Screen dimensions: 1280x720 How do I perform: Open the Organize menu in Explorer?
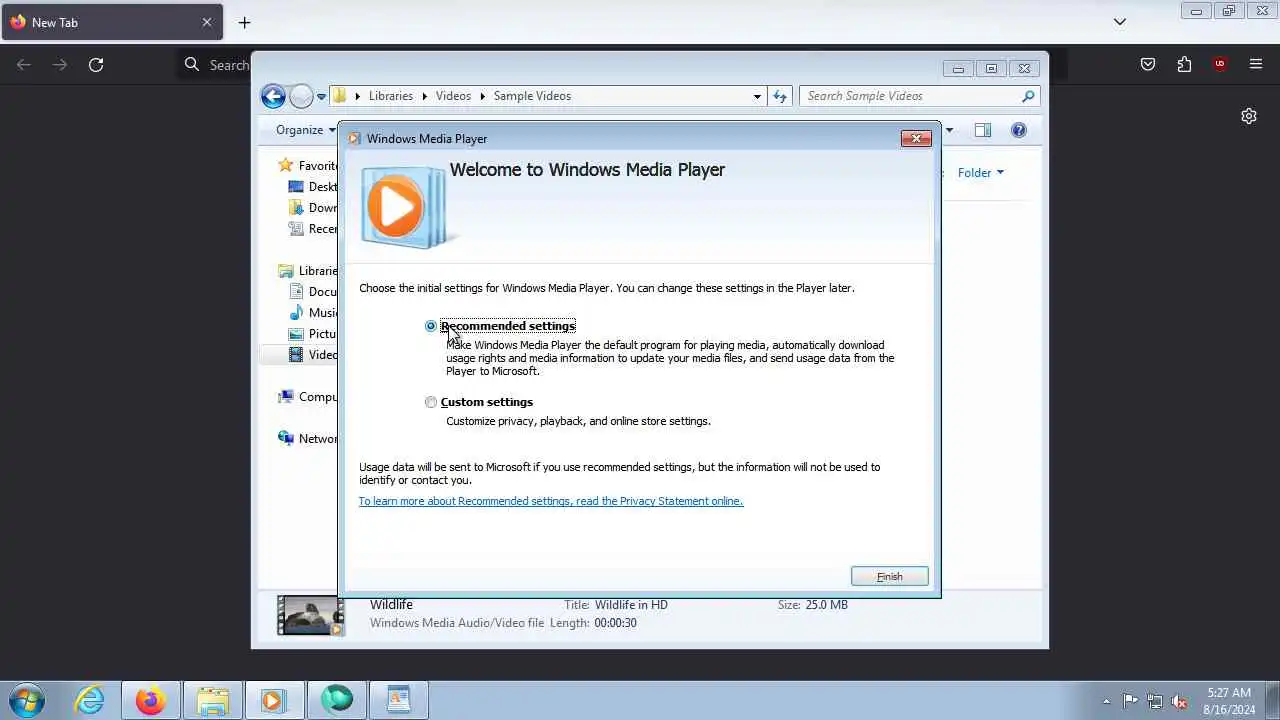click(306, 130)
